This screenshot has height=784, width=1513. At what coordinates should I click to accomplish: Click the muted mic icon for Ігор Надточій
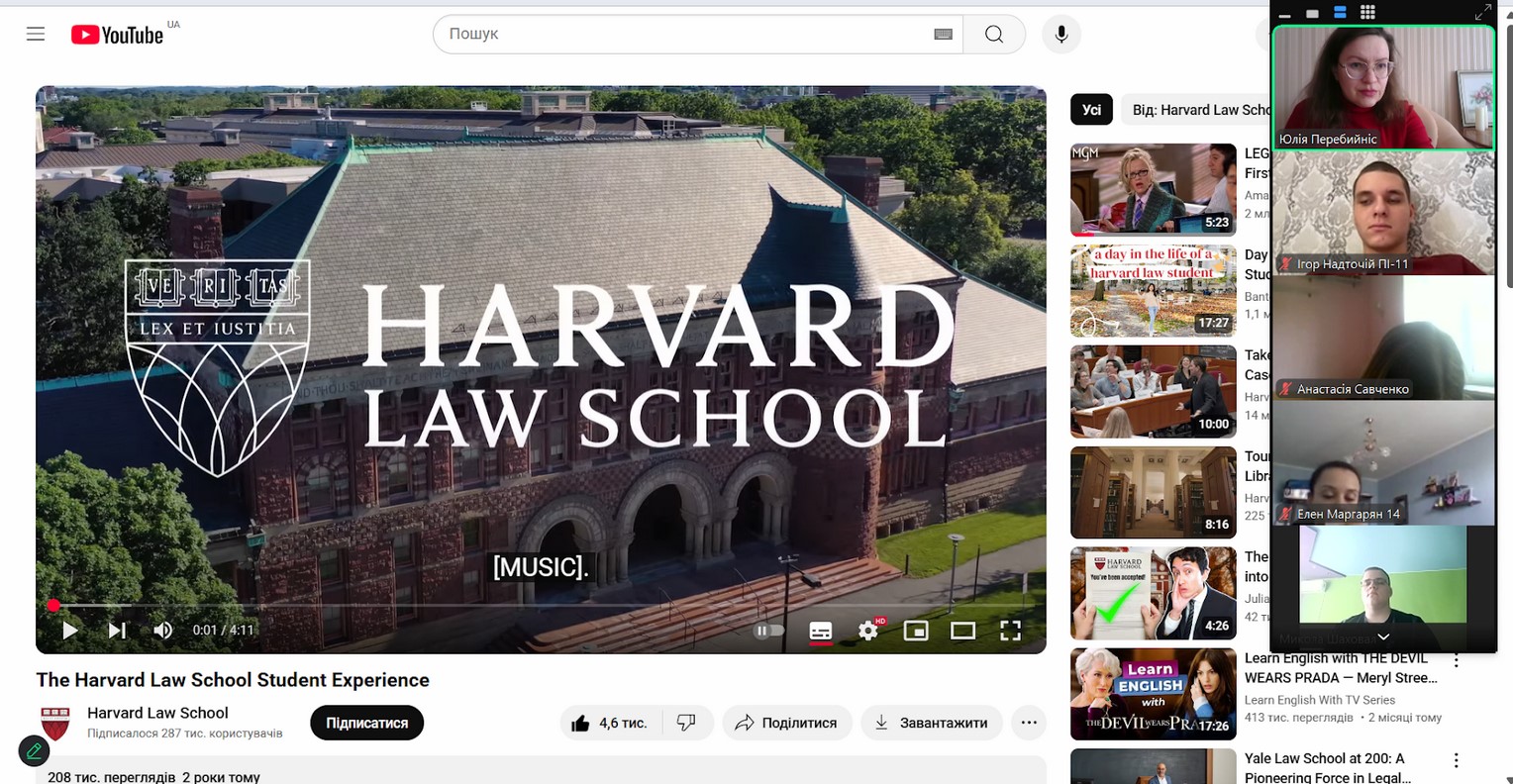(x=1286, y=264)
